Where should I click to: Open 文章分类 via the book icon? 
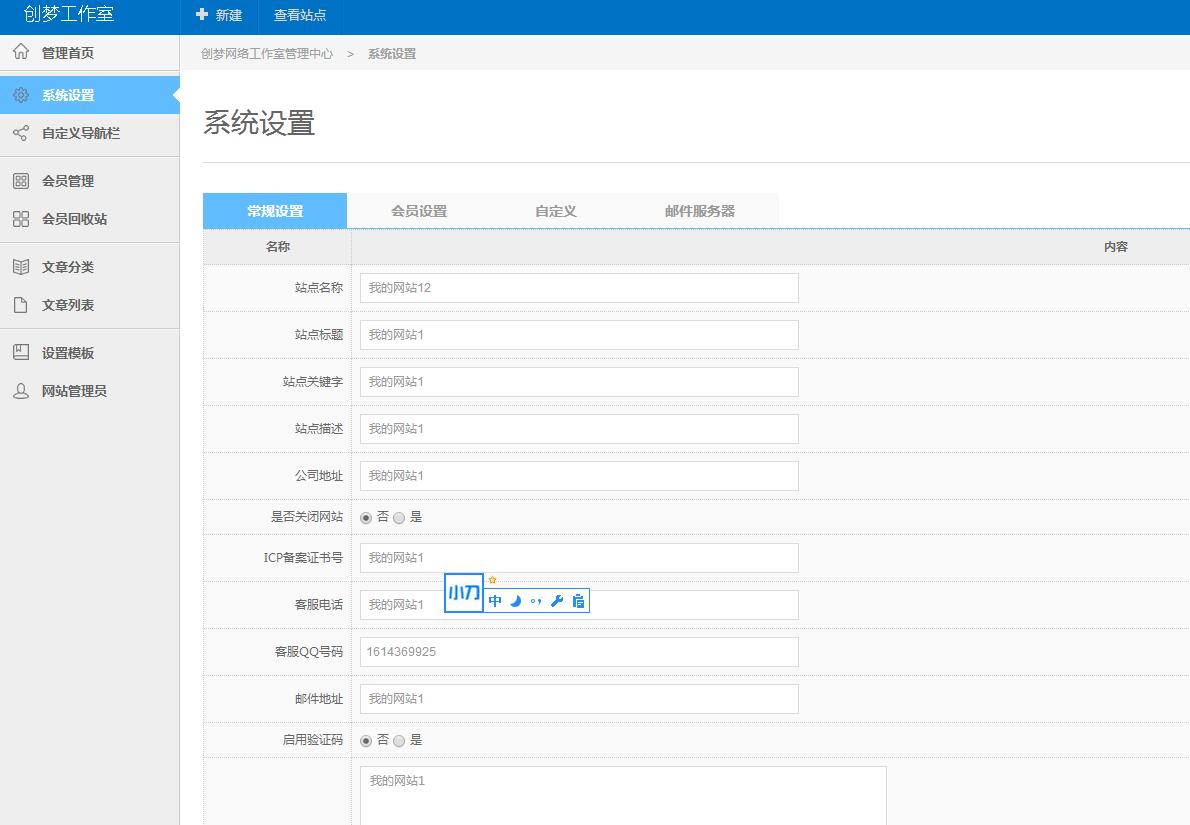point(20,267)
